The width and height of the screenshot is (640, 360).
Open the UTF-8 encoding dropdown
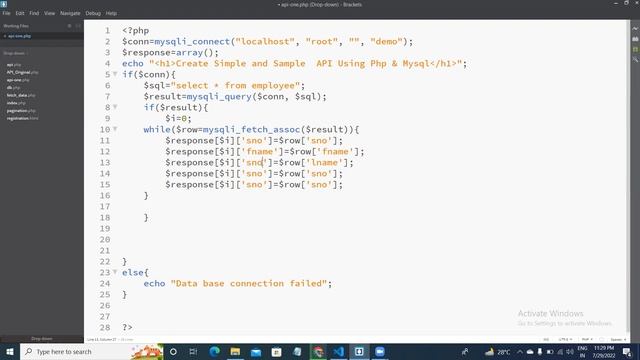[565, 340]
